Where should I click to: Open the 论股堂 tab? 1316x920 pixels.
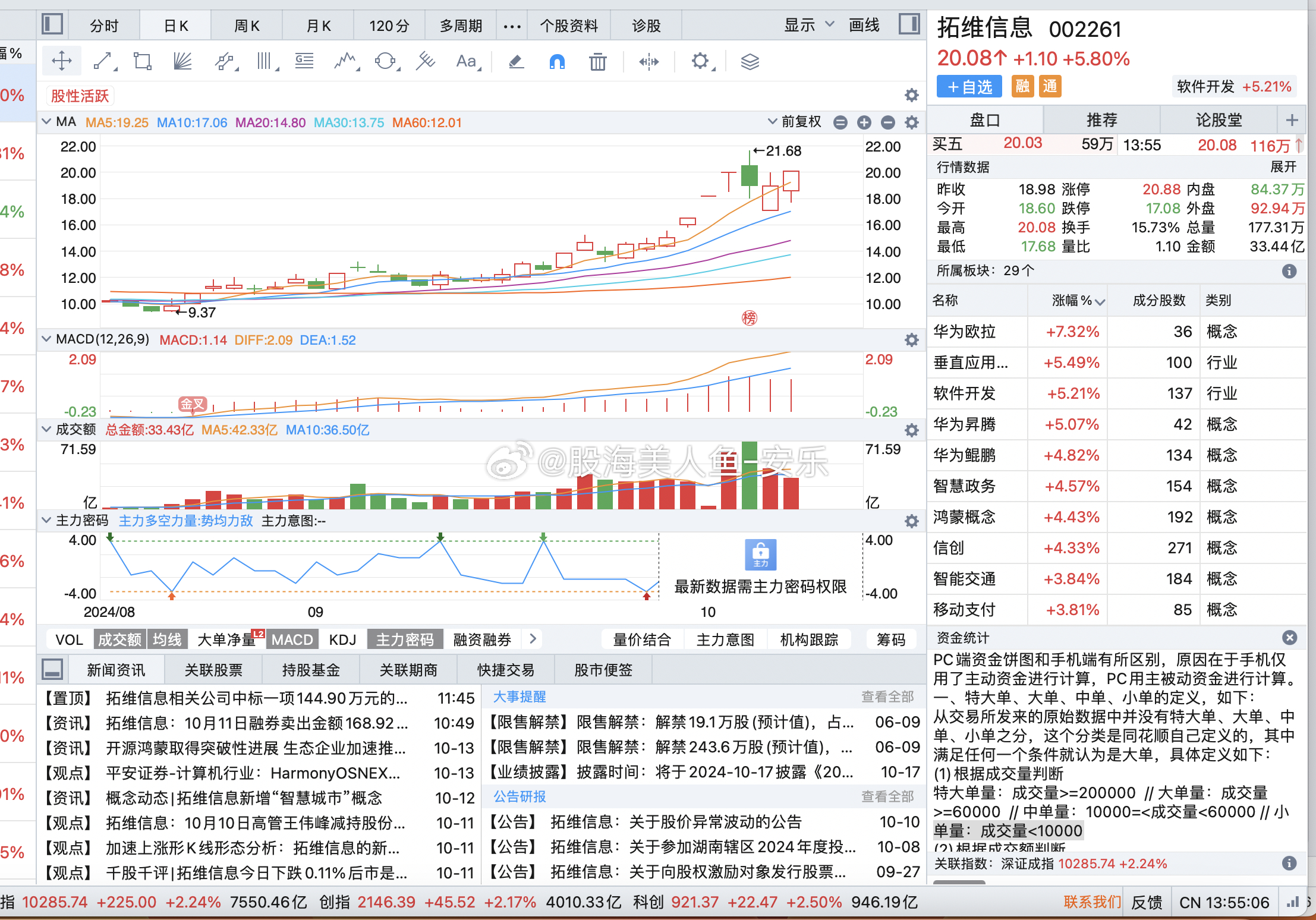(x=1219, y=120)
